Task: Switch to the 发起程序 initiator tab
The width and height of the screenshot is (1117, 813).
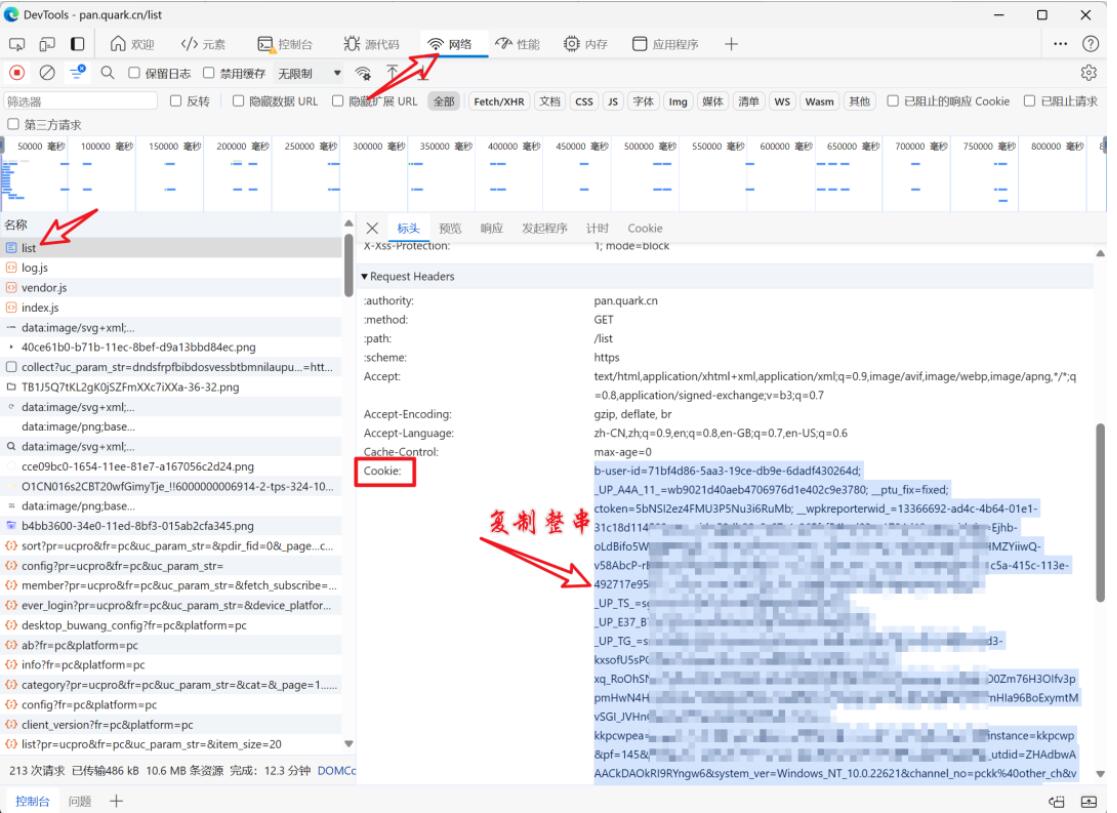Action: click(x=544, y=228)
